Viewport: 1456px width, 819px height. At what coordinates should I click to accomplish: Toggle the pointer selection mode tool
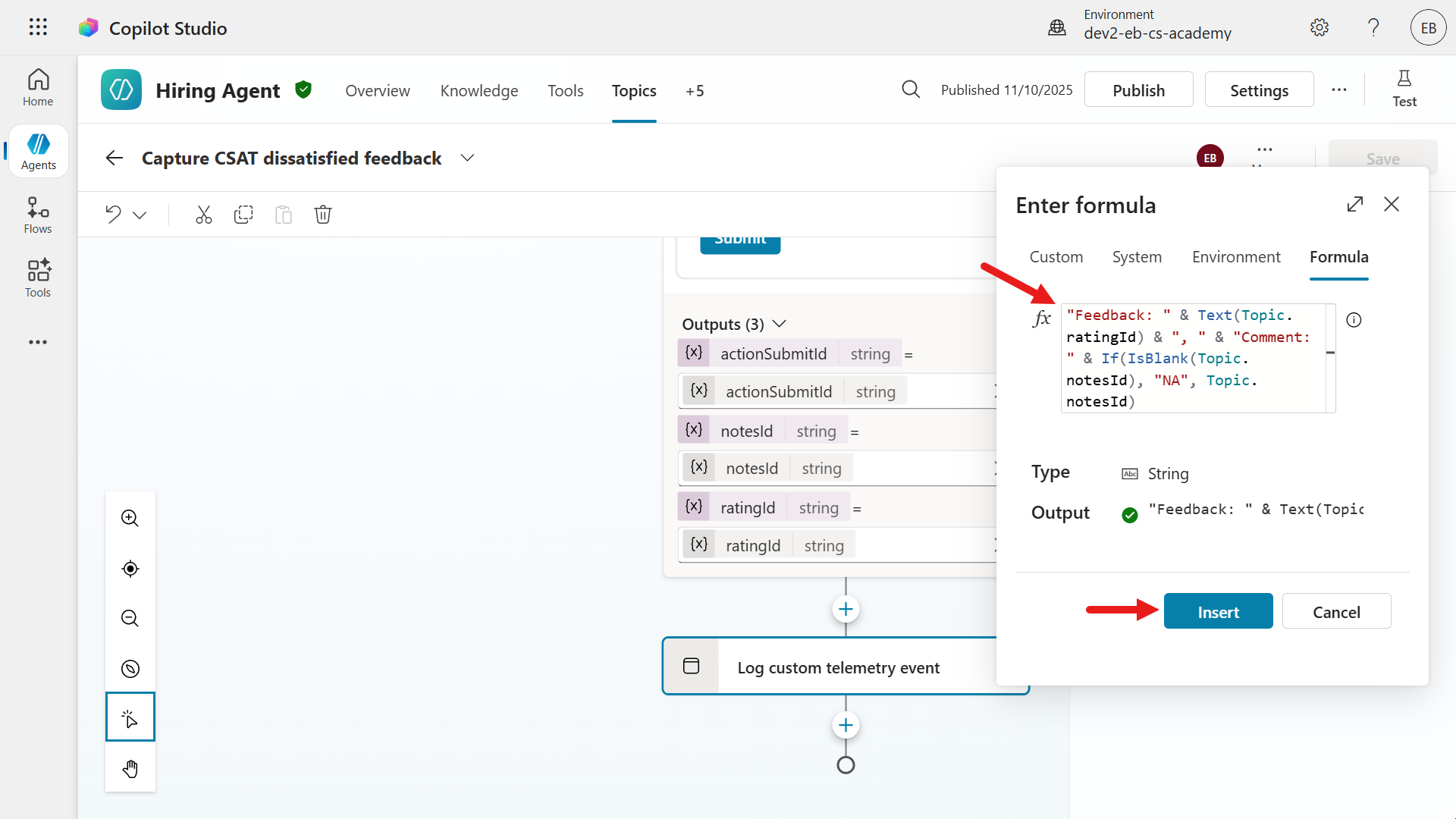click(130, 717)
